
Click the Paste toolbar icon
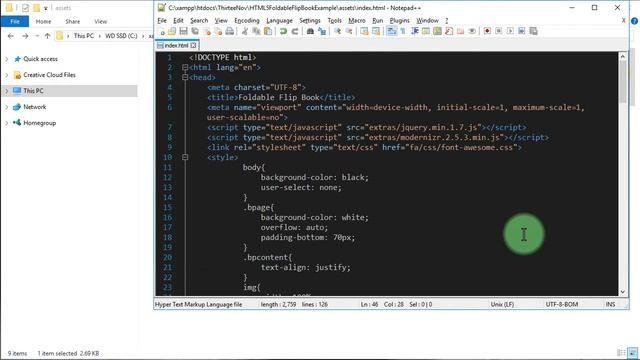(x=268, y=31)
